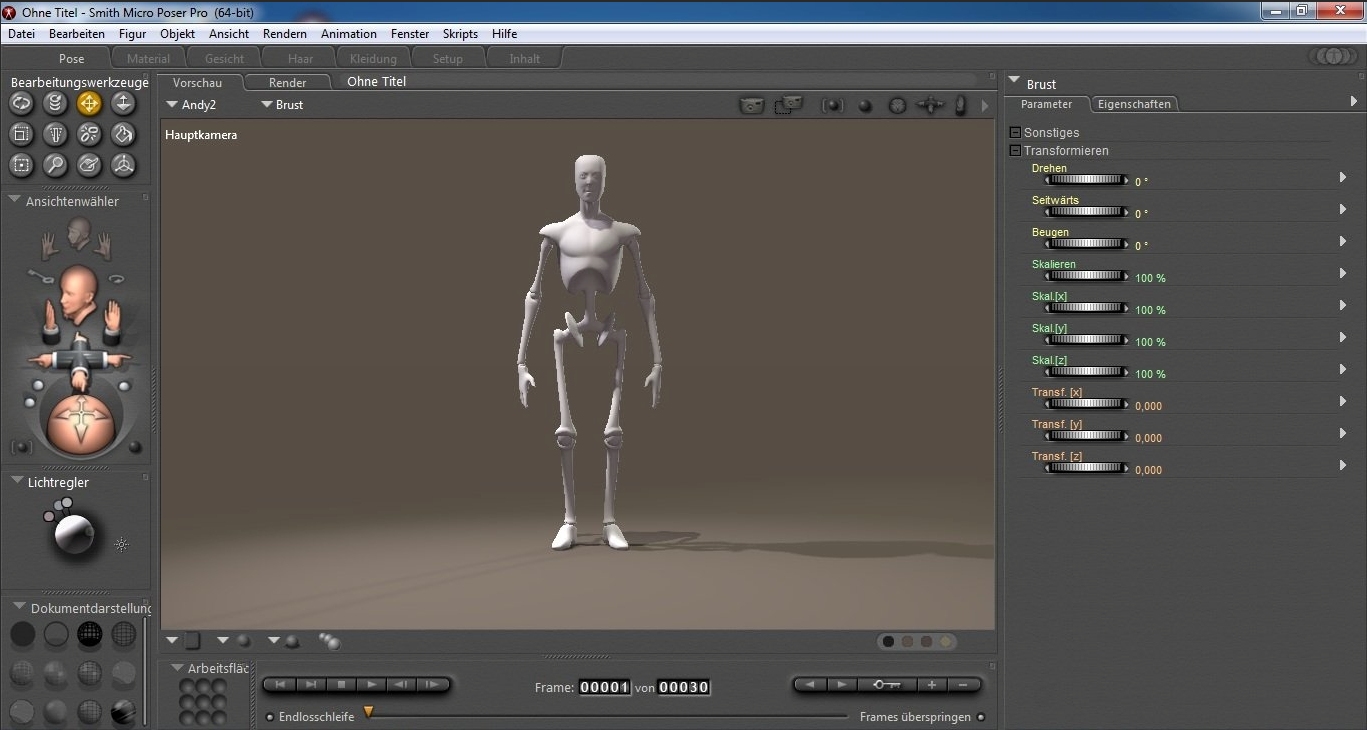This screenshot has height=730, width=1367.
Task: Click the add light sun icon
Action: coord(121,544)
